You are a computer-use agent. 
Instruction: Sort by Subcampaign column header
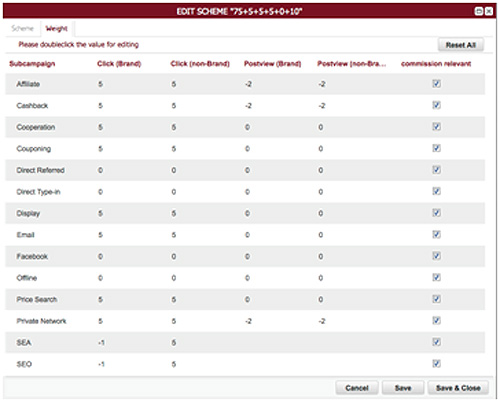pyautogui.click(x=32, y=64)
